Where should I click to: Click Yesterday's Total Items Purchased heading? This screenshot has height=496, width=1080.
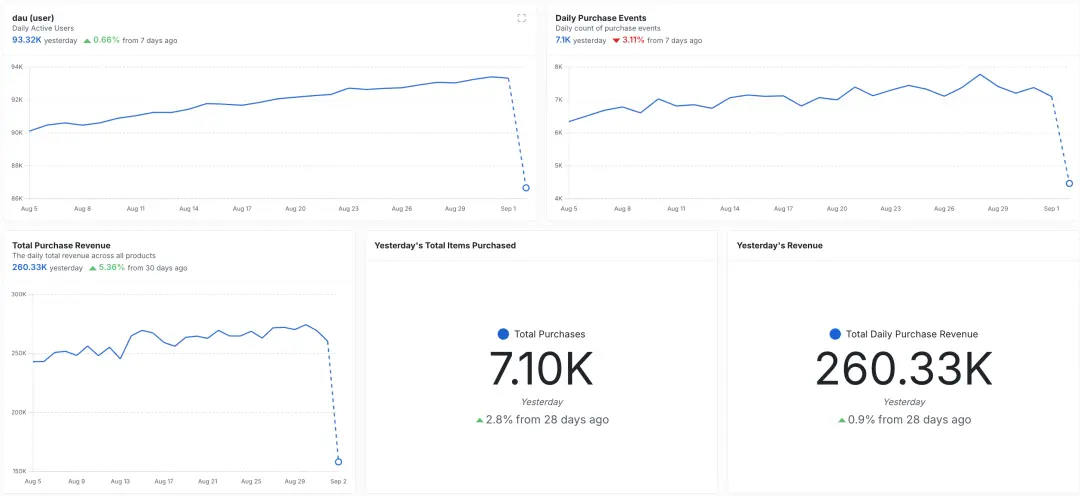tap(445, 245)
